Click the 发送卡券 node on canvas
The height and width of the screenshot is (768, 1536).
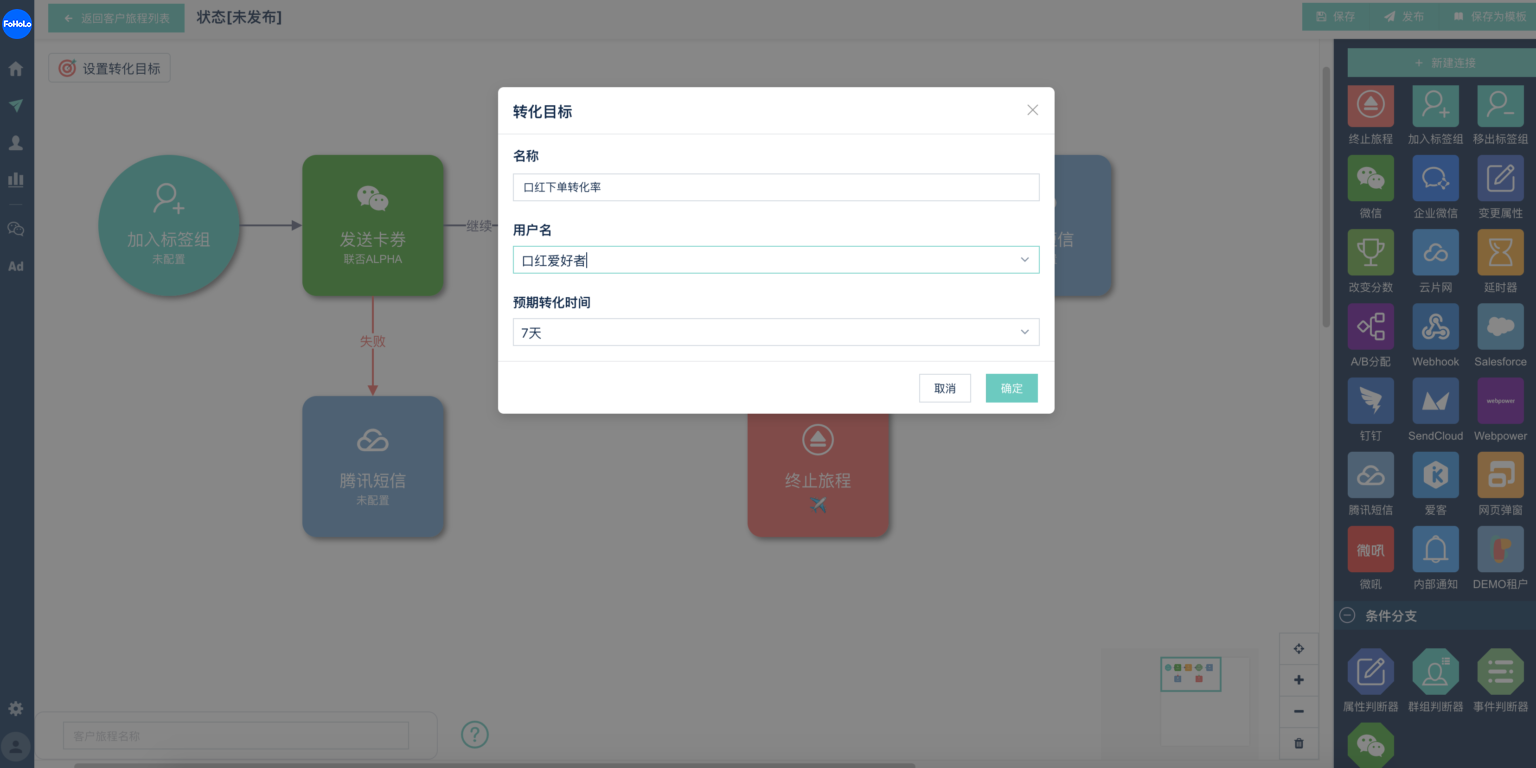[373, 225]
